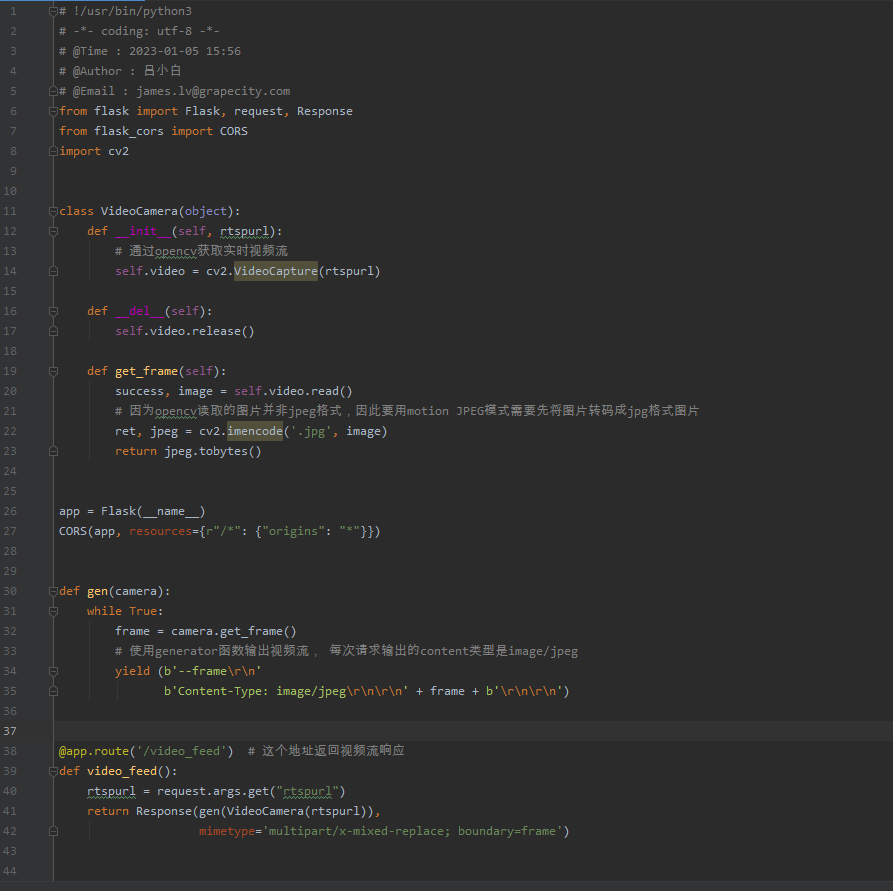This screenshot has height=891, width=893.
Task: Click the 'get_frame' method definition name on line 19
Action: coord(146,371)
